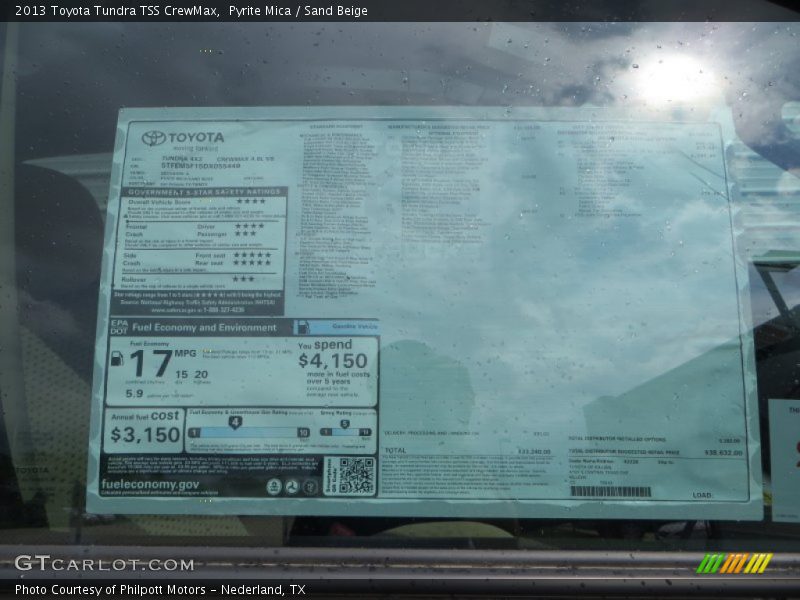This screenshot has width=800, height=600.
Task: Click the Side Crash Front seat stars
Action: pyautogui.click(x=252, y=255)
